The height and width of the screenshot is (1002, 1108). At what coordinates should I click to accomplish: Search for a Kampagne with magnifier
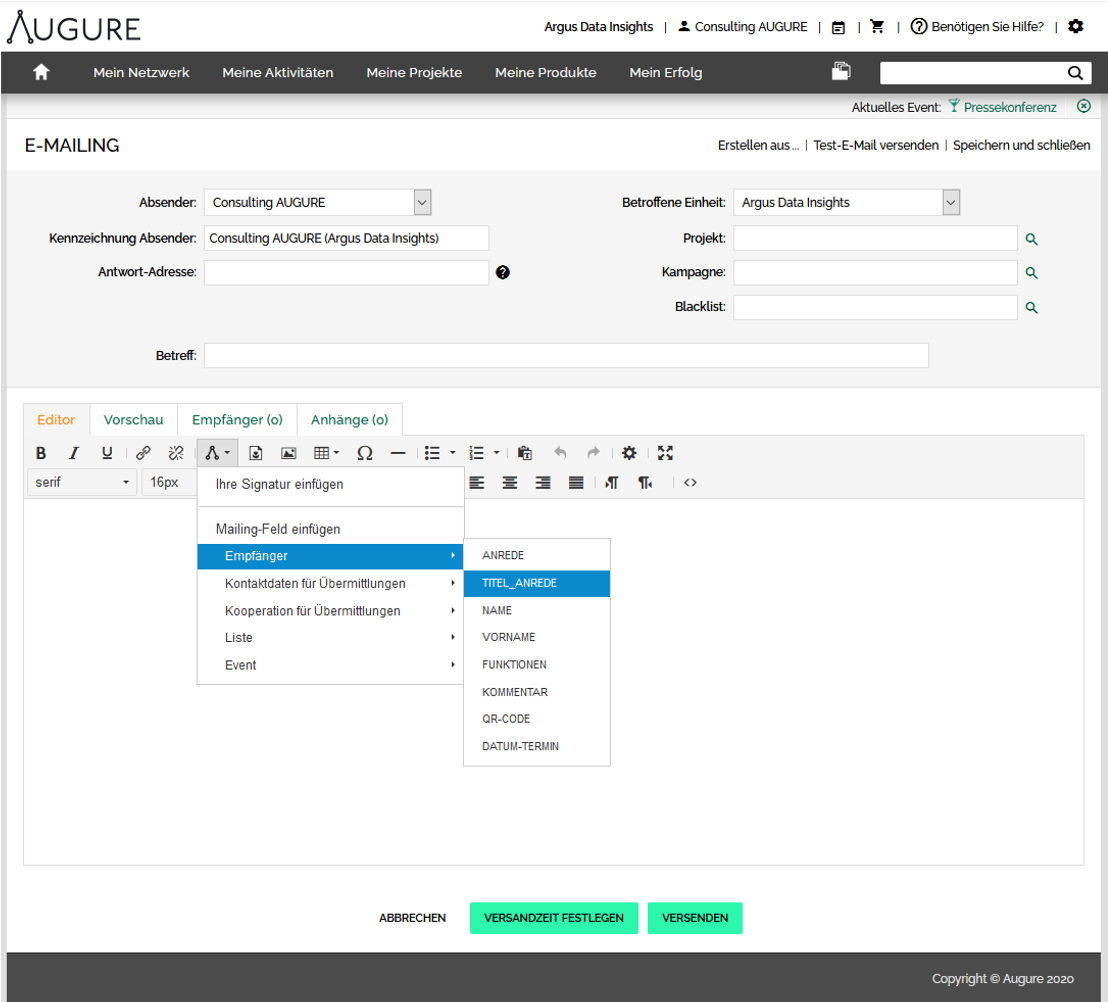pyautogui.click(x=1031, y=272)
